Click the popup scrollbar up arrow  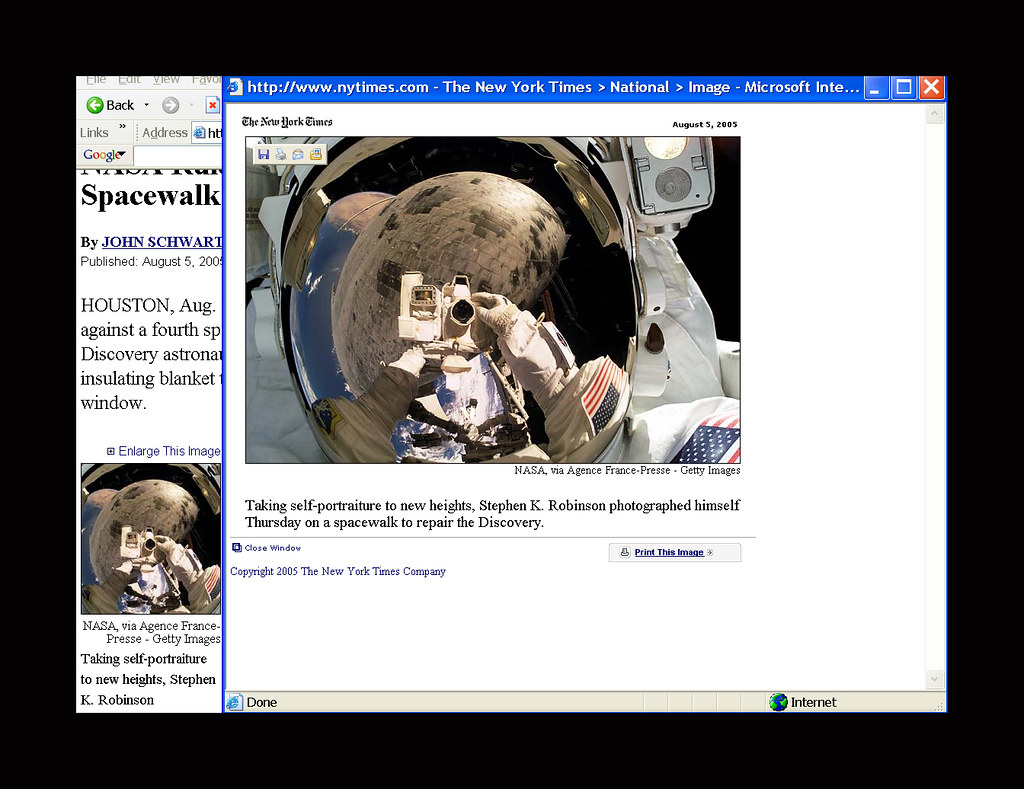click(x=935, y=114)
